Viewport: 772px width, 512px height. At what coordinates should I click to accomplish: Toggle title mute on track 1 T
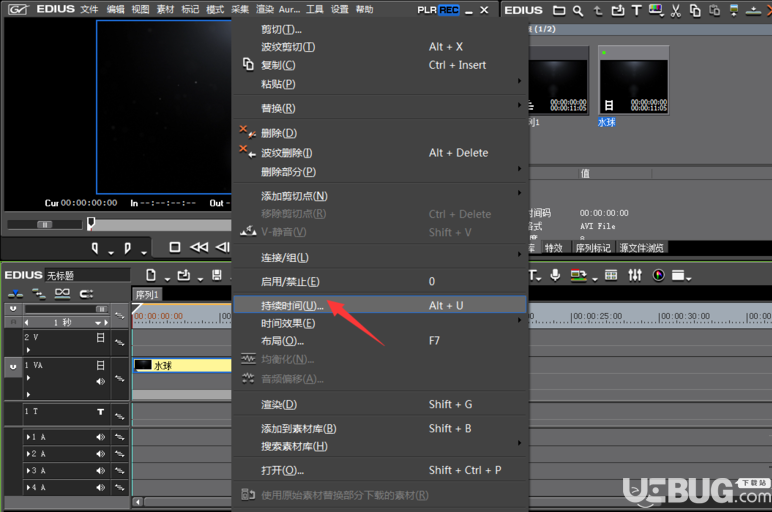[100, 412]
